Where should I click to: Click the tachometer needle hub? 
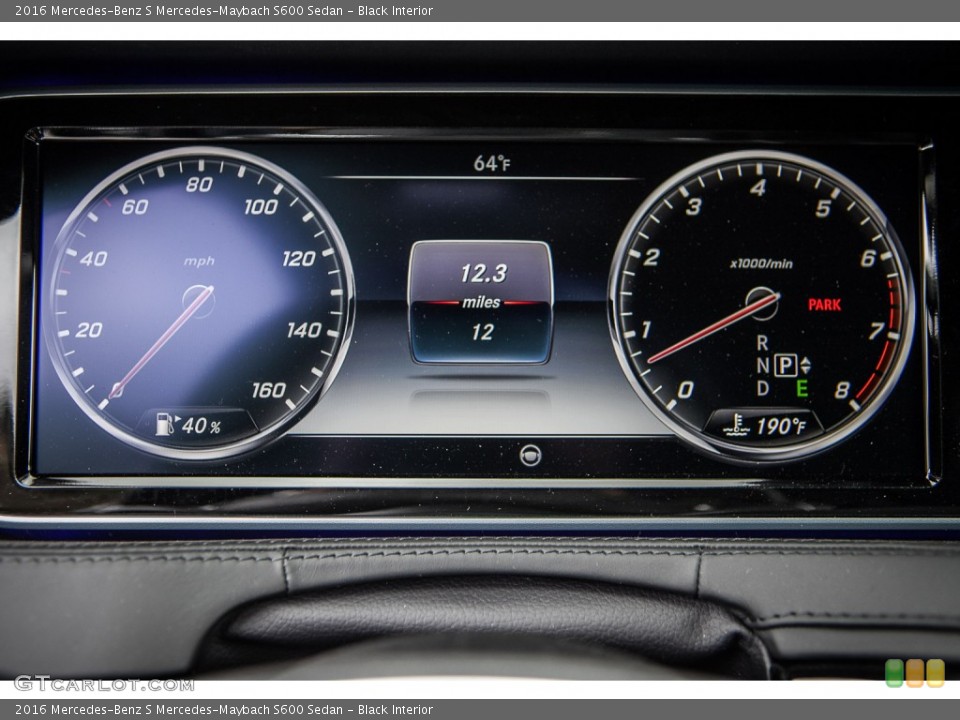click(762, 304)
